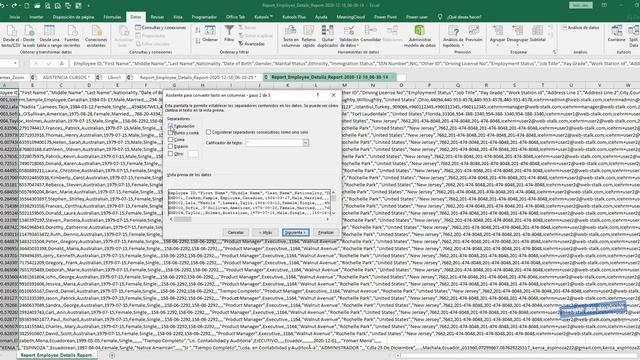Open Customize Quick Access Toolbar dropdown
640x360 pixels.
(x=88, y=6)
